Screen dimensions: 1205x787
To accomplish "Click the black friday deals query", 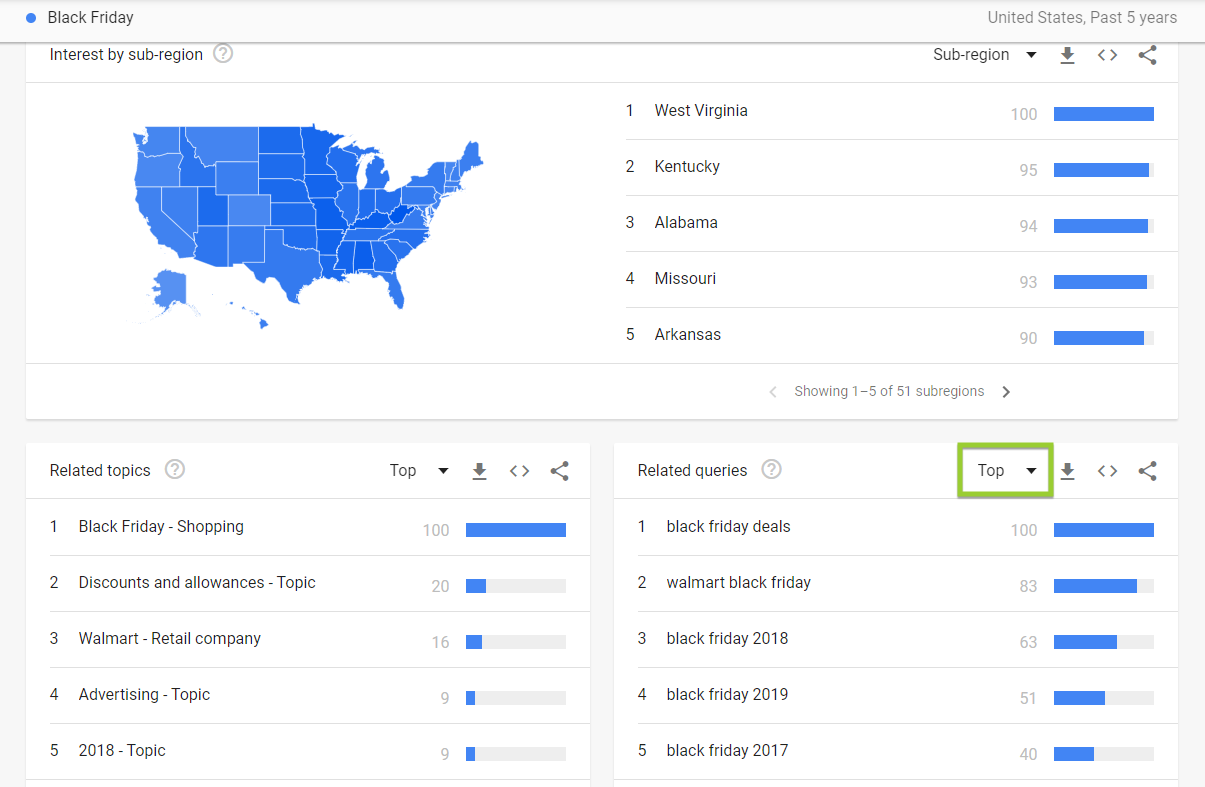I will [728, 526].
